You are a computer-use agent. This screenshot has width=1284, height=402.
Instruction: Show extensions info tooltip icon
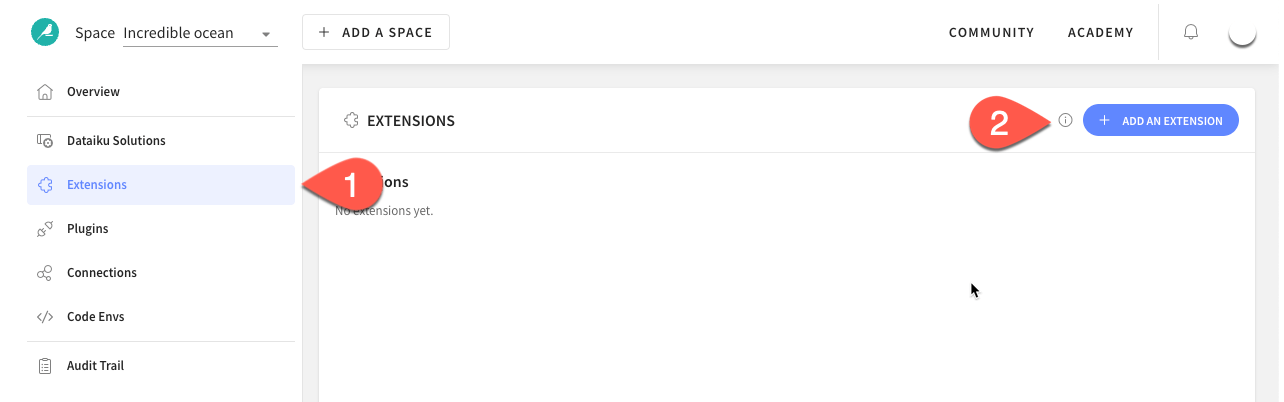(1065, 121)
